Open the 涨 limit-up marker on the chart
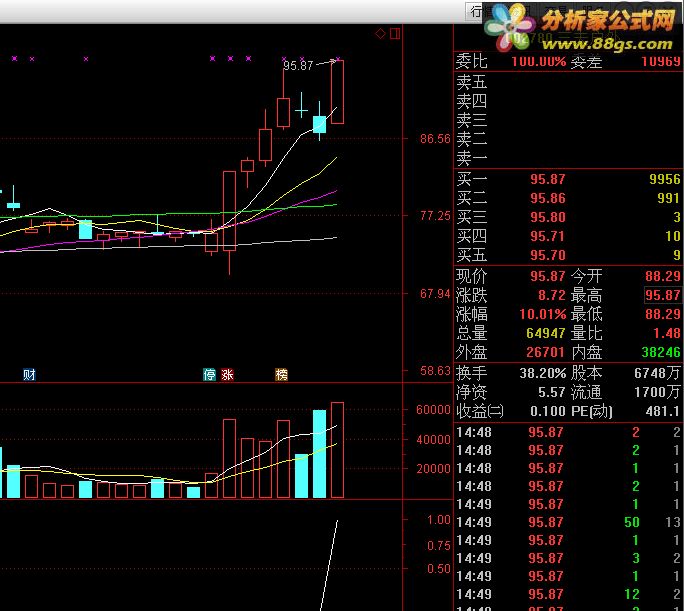 click(x=227, y=374)
